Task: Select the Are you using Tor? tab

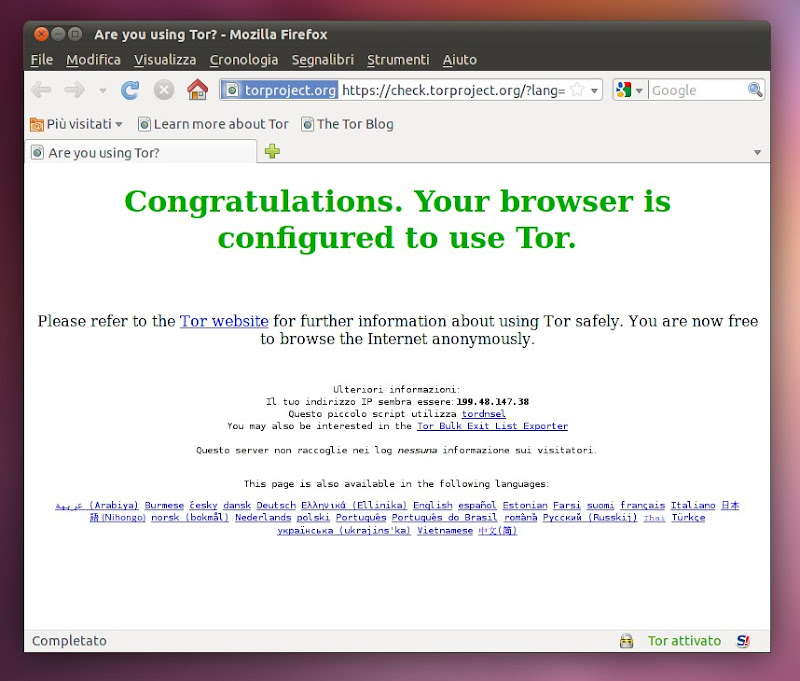Action: [141, 153]
